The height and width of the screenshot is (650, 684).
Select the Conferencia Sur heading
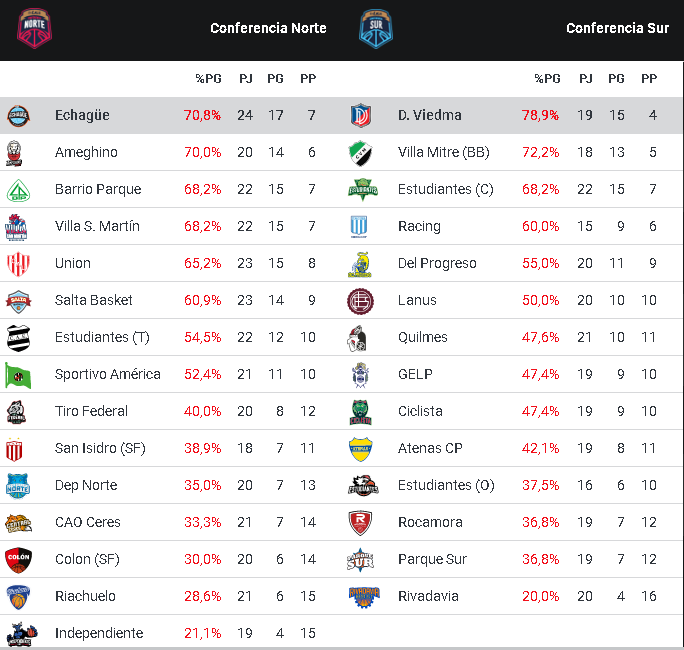click(x=617, y=28)
